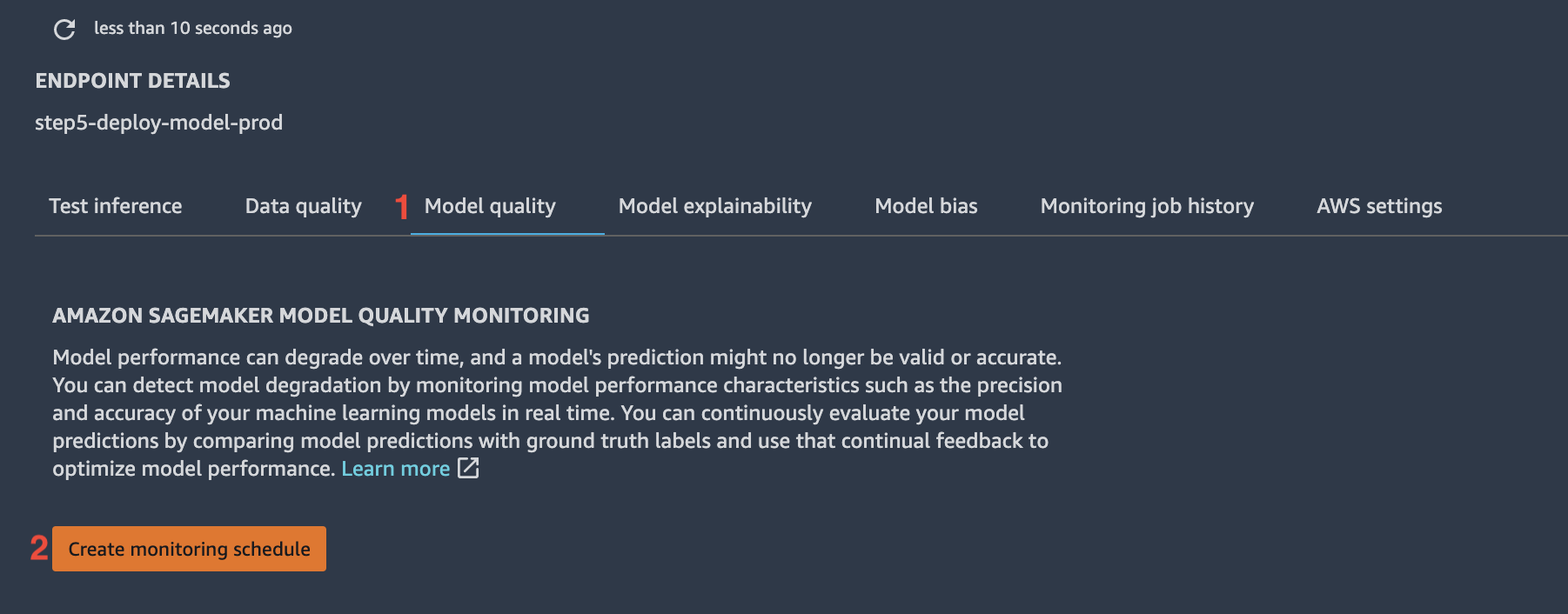Viewport: 1568px width, 614px height.
Task: Click the red number 2 annotation marker
Action: click(39, 548)
